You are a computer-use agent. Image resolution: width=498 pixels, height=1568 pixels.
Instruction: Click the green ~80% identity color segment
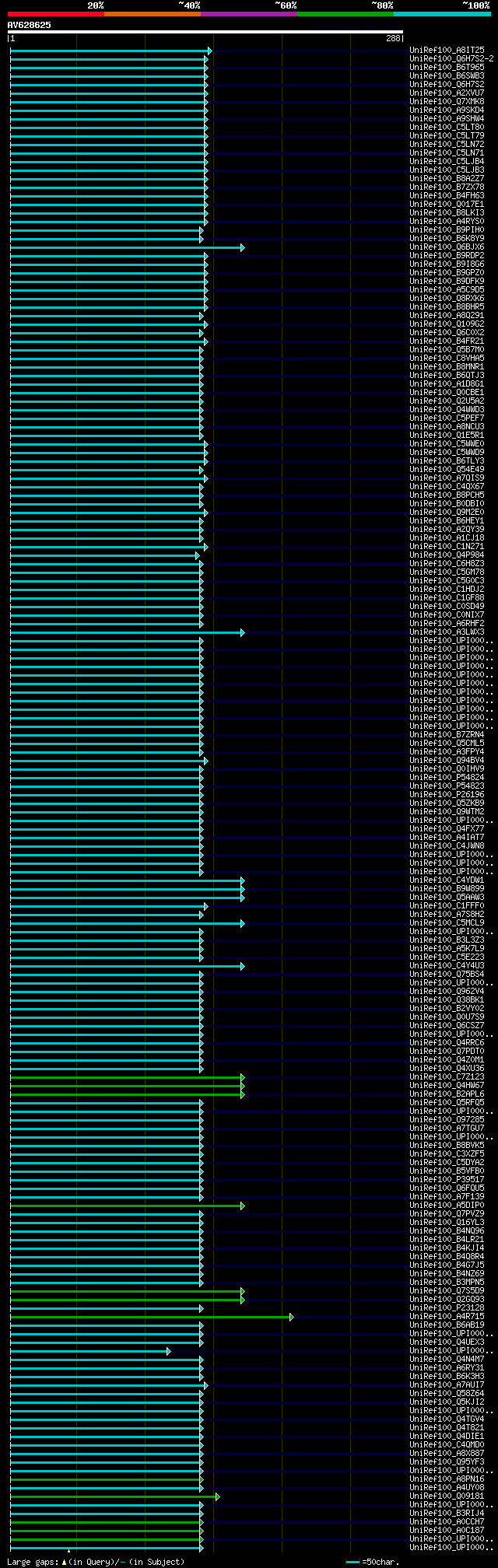[x=345, y=14]
